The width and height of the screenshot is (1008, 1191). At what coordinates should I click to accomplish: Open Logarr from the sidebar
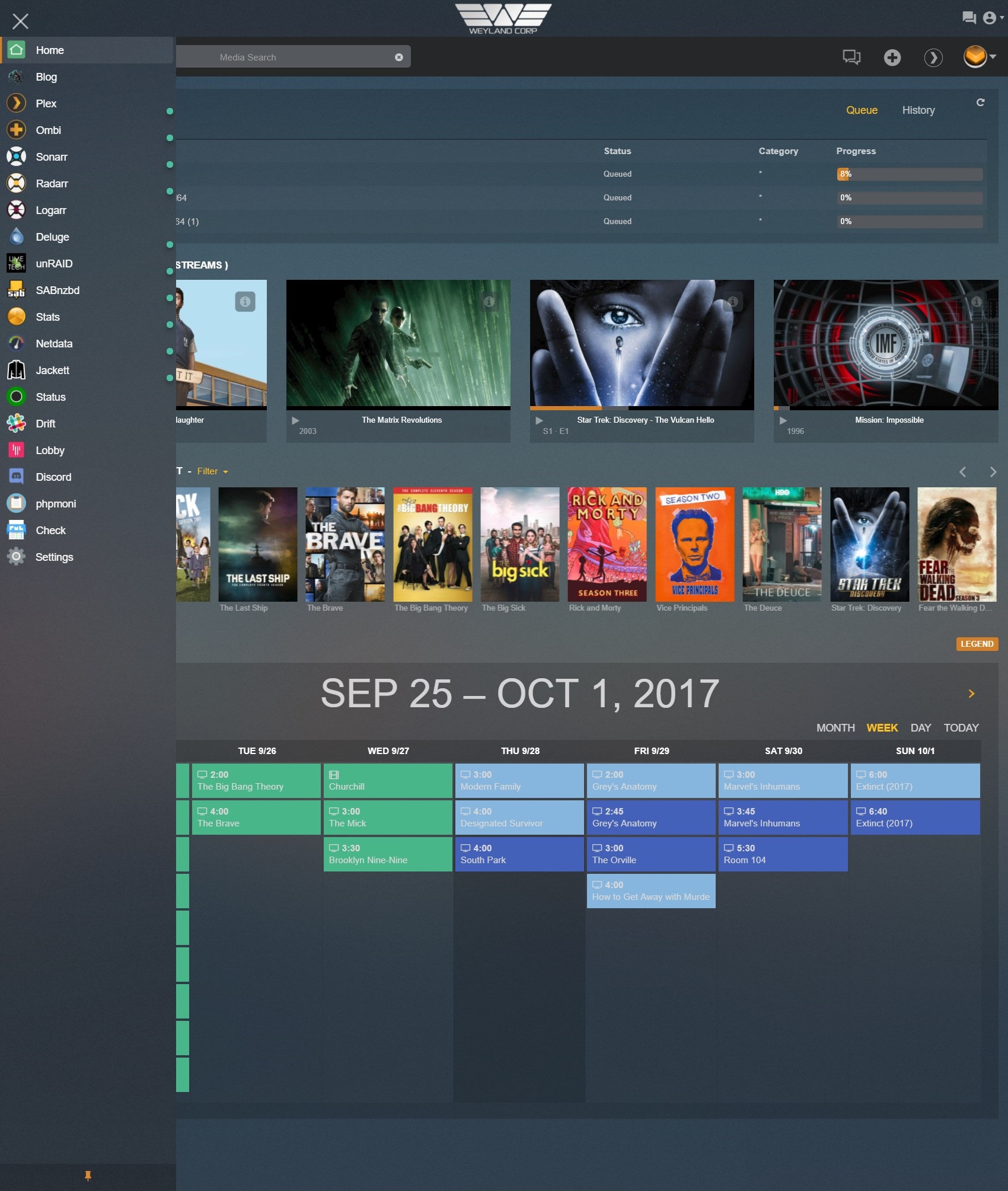click(x=87, y=210)
